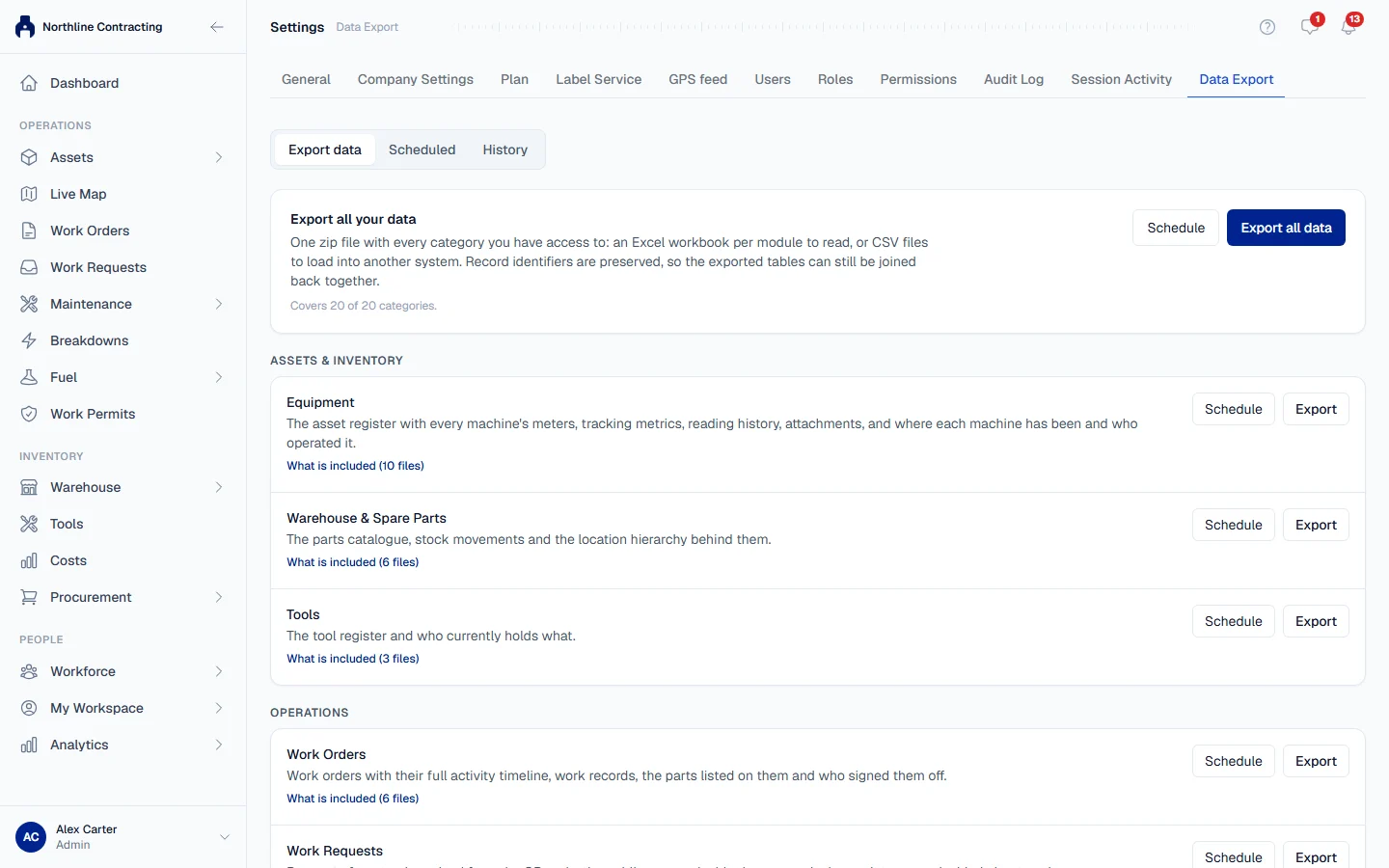Image resolution: width=1389 pixels, height=868 pixels.
Task: Click the Dashboard home icon
Action: point(29,83)
